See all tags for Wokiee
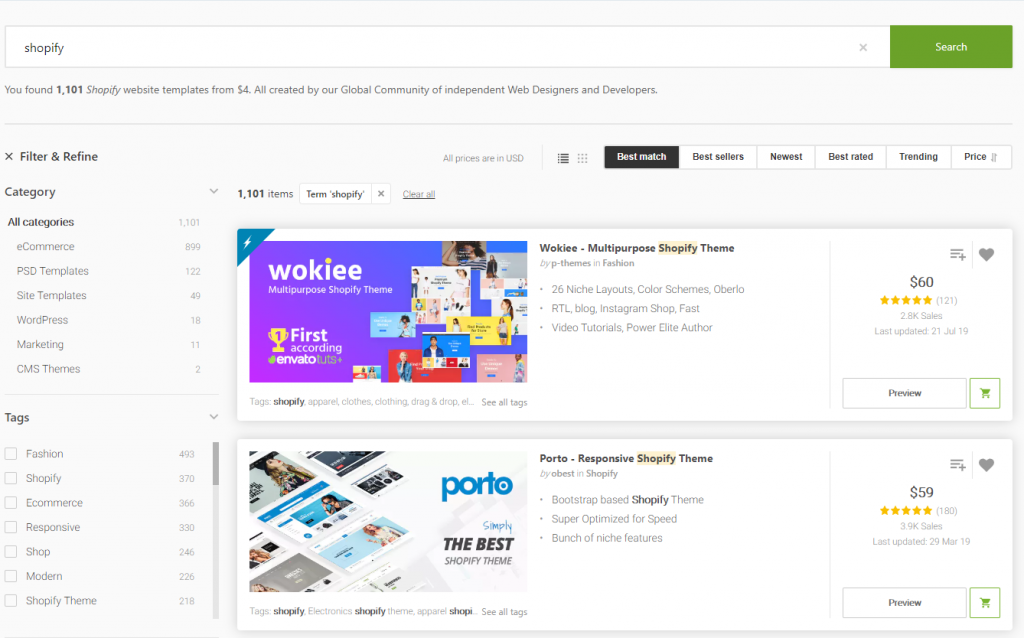 coord(504,402)
